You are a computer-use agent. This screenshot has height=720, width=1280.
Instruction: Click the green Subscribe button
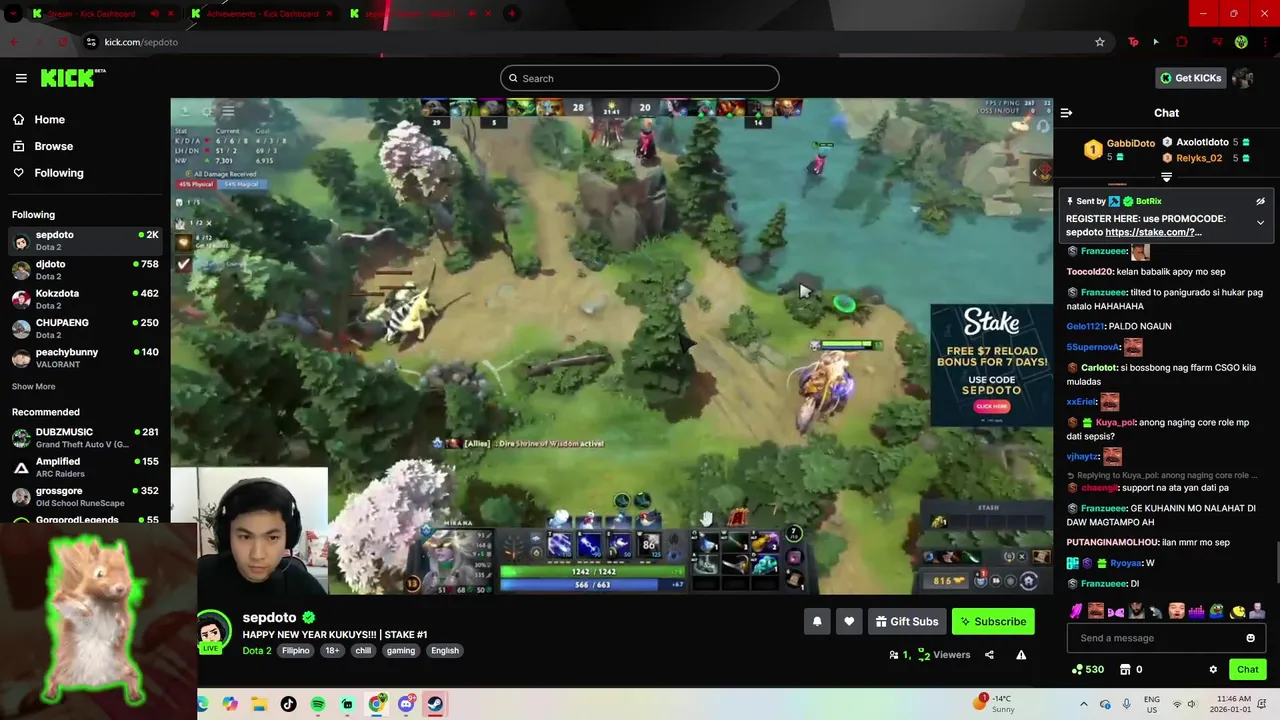(x=993, y=621)
